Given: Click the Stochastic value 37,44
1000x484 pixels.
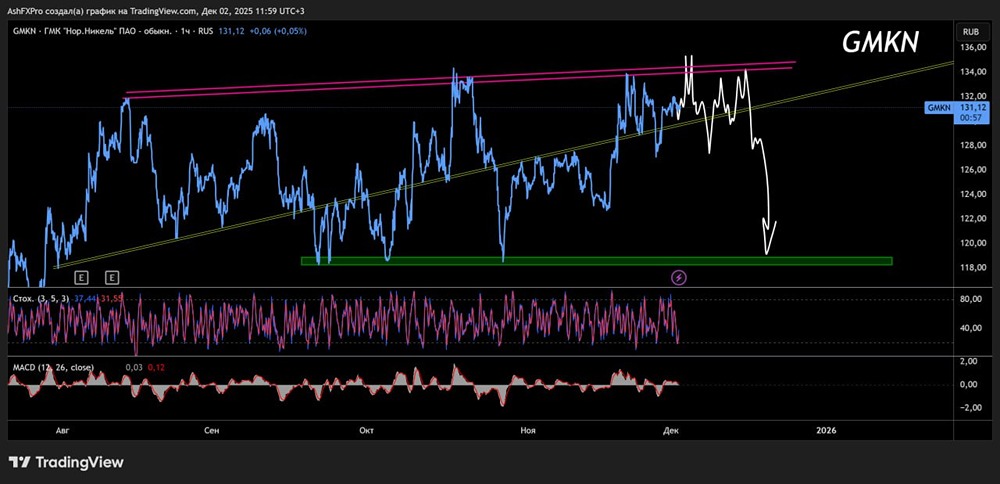Looking at the screenshot, I should [84, 298].
